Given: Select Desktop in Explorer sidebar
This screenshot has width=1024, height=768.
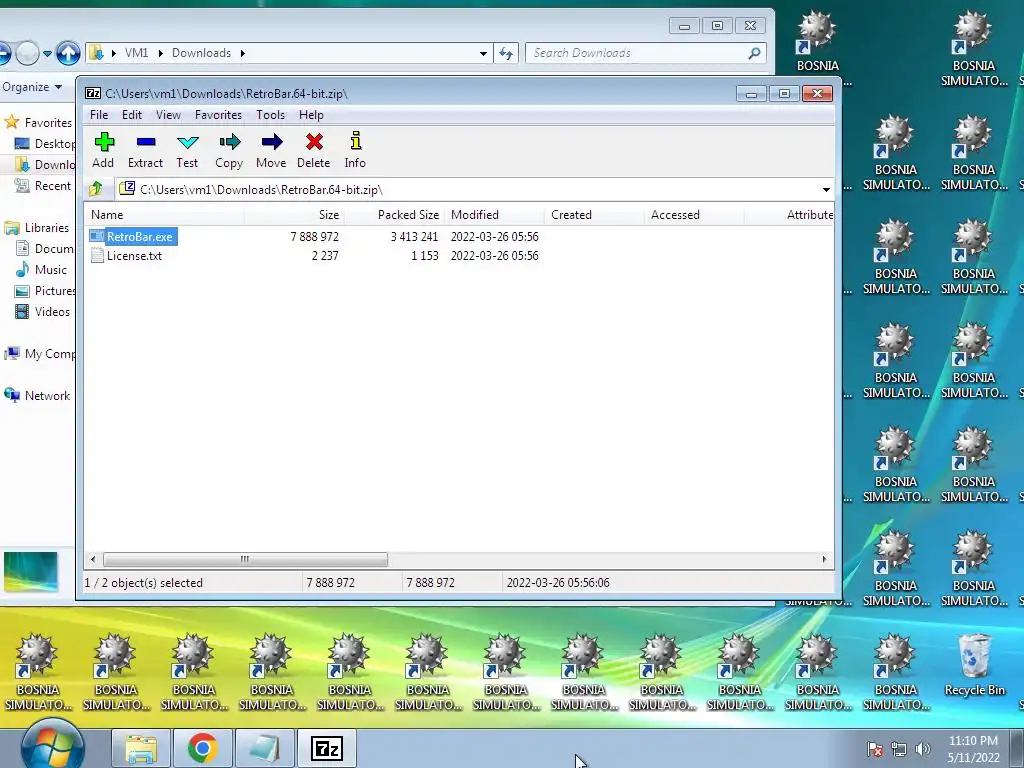Looking at the screenshot, I should coord(45,144).
